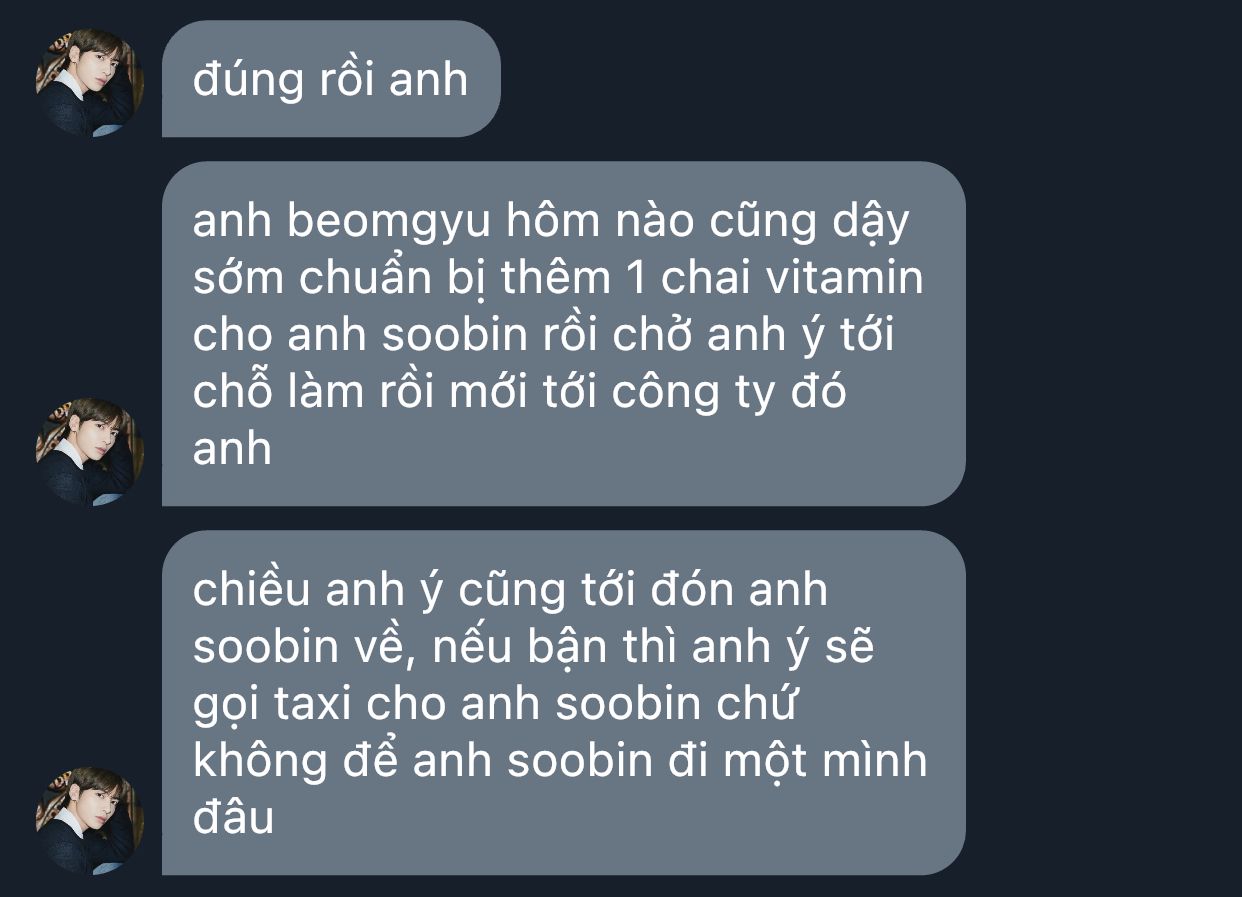1242x897 pixels.
Task: Click the word "đâu" ending the last message
Action: (x=233, y=819)
